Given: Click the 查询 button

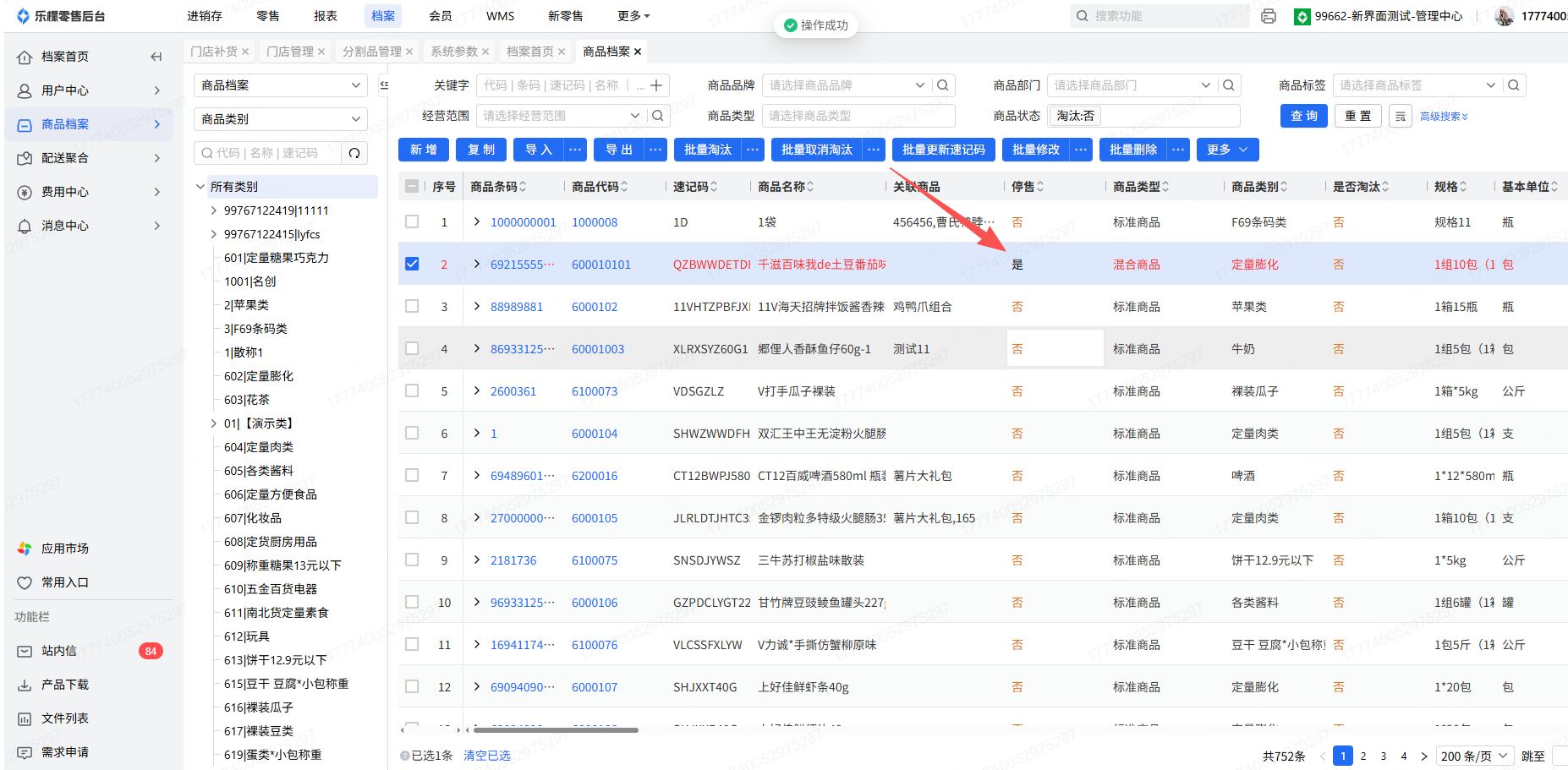Looking at the screenshot, I should tap(1303, 116).
